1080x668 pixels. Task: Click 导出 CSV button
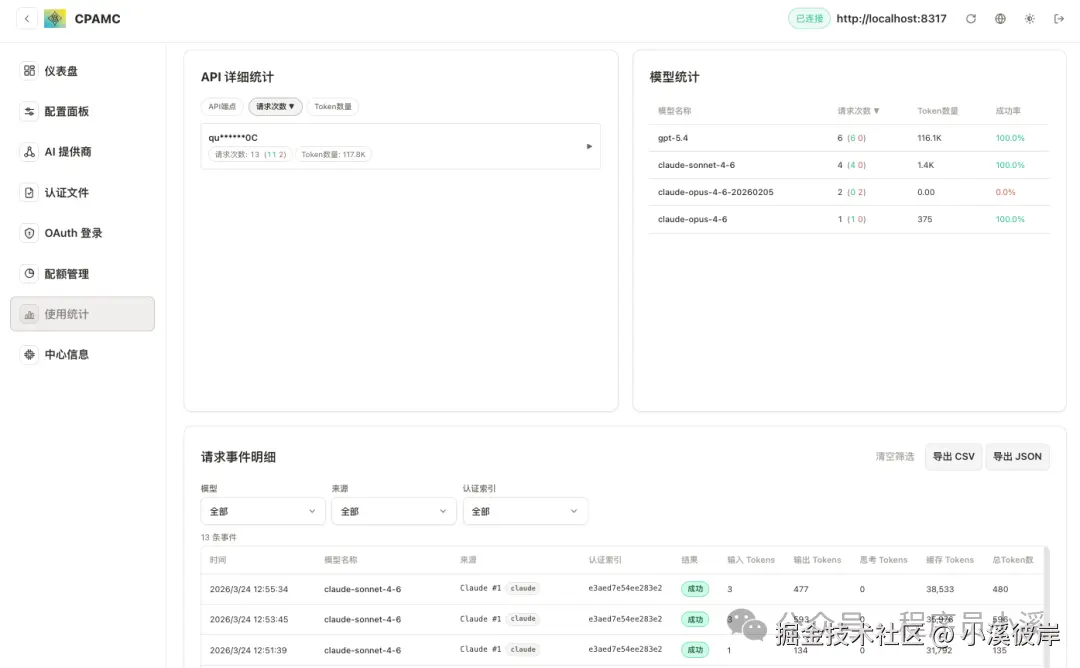point(953,457)
